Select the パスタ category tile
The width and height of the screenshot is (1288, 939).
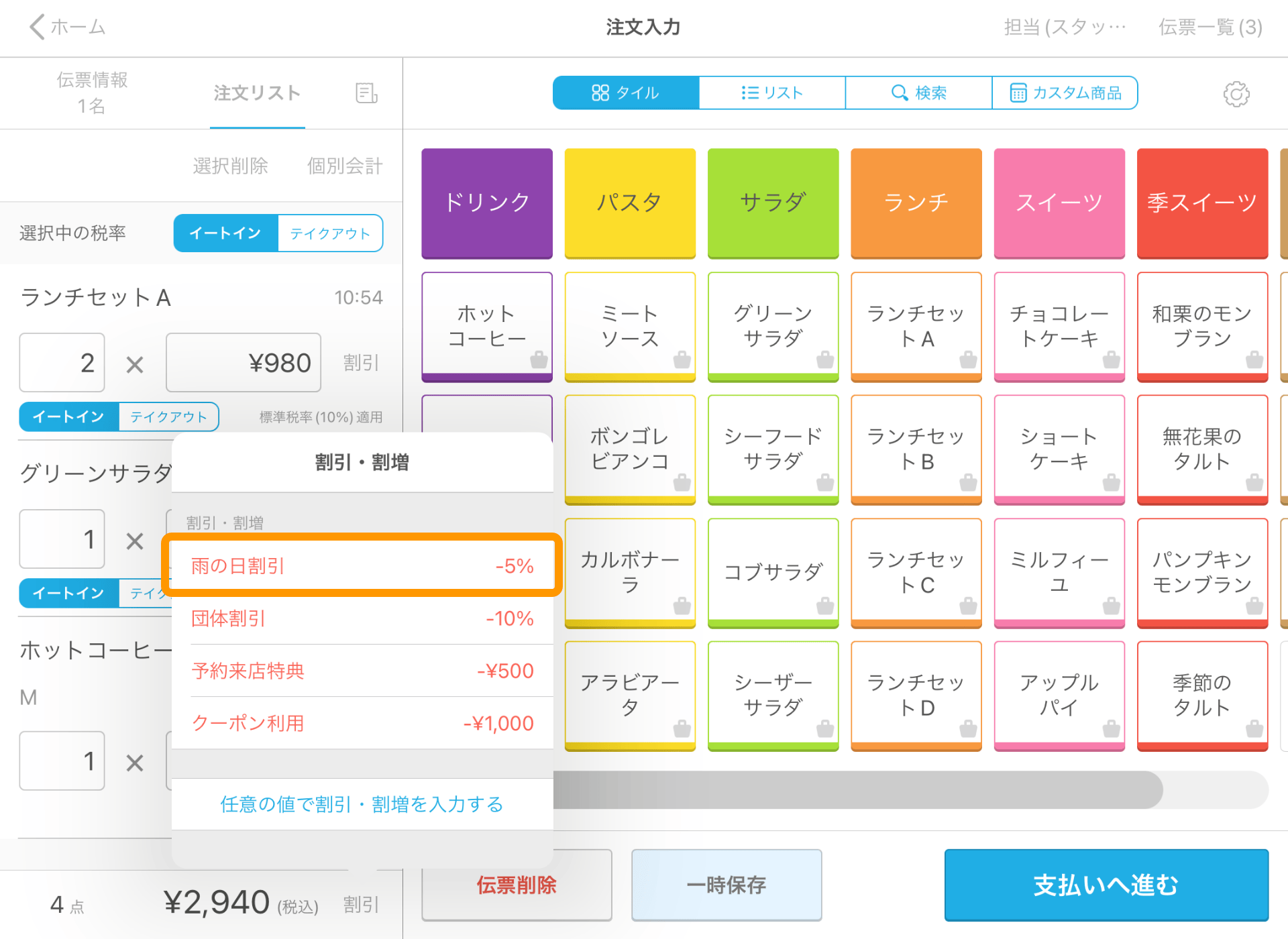630,203
